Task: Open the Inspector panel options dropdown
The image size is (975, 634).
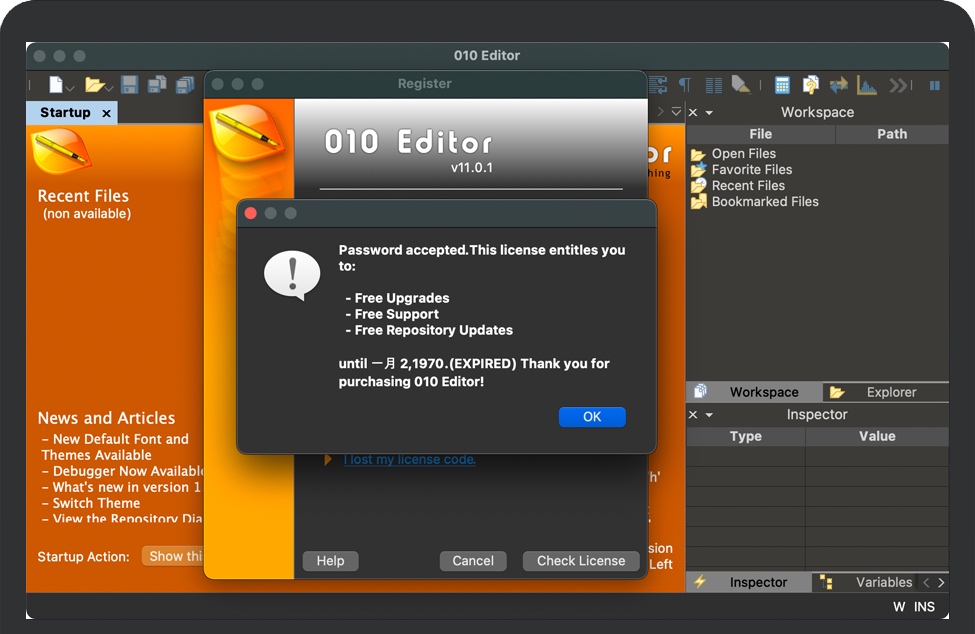Action: [x=709, y=415]
